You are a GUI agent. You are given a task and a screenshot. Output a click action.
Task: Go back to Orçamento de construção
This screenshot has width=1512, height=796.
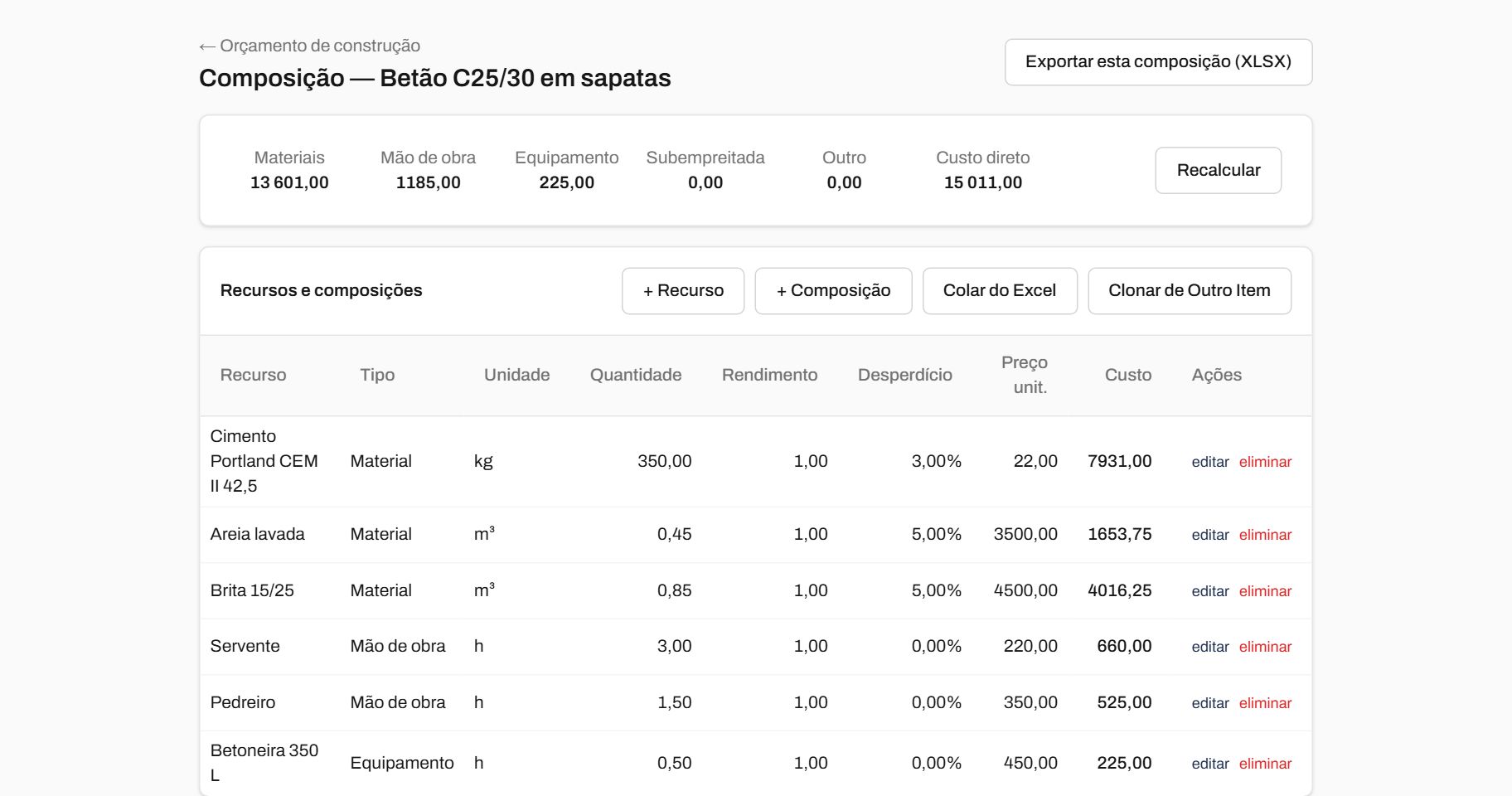coord(309,46)
